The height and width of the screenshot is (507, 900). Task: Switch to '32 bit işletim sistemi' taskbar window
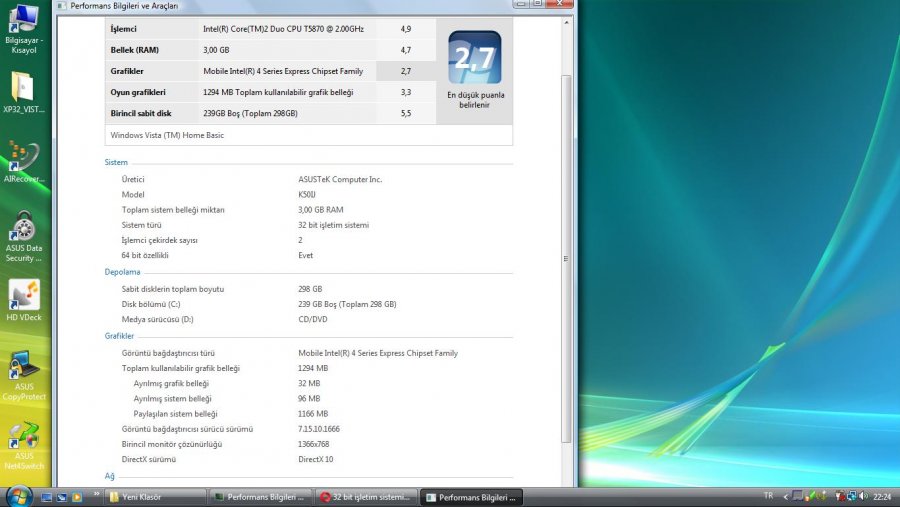click(364, 497)
